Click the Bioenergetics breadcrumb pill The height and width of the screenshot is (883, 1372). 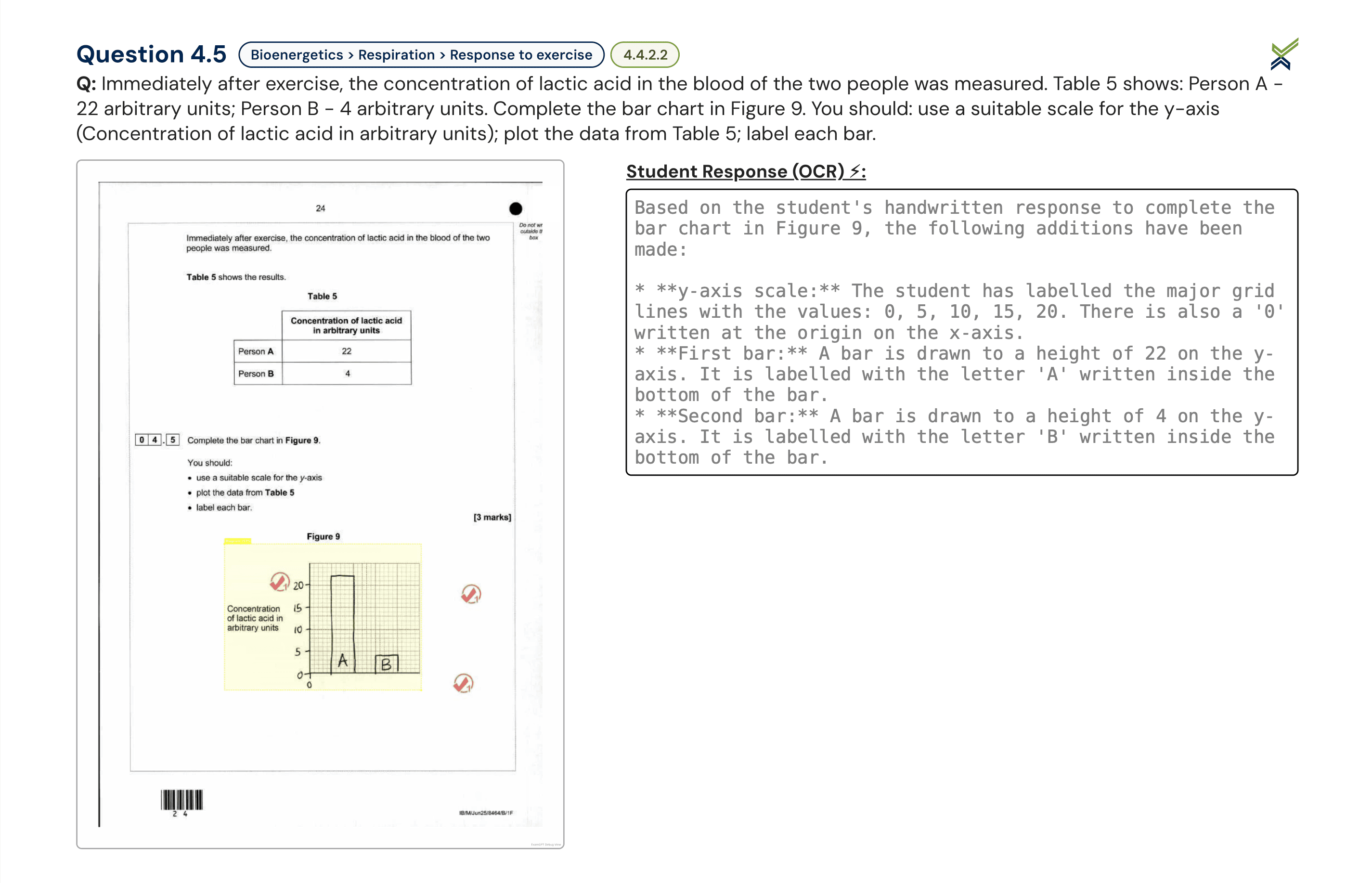point(421,54)
